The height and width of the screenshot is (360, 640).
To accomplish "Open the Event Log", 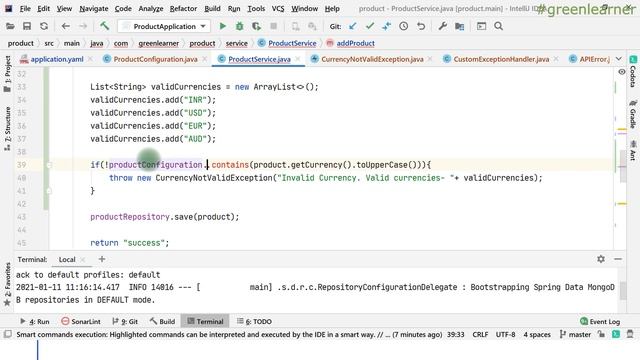I will pos(600,321).
